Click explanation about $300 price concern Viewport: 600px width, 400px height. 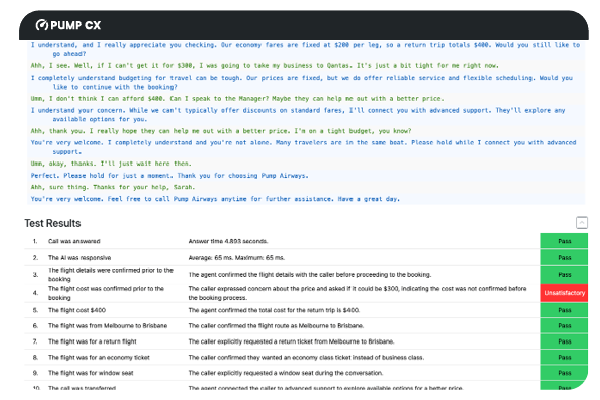click(357, 293)
